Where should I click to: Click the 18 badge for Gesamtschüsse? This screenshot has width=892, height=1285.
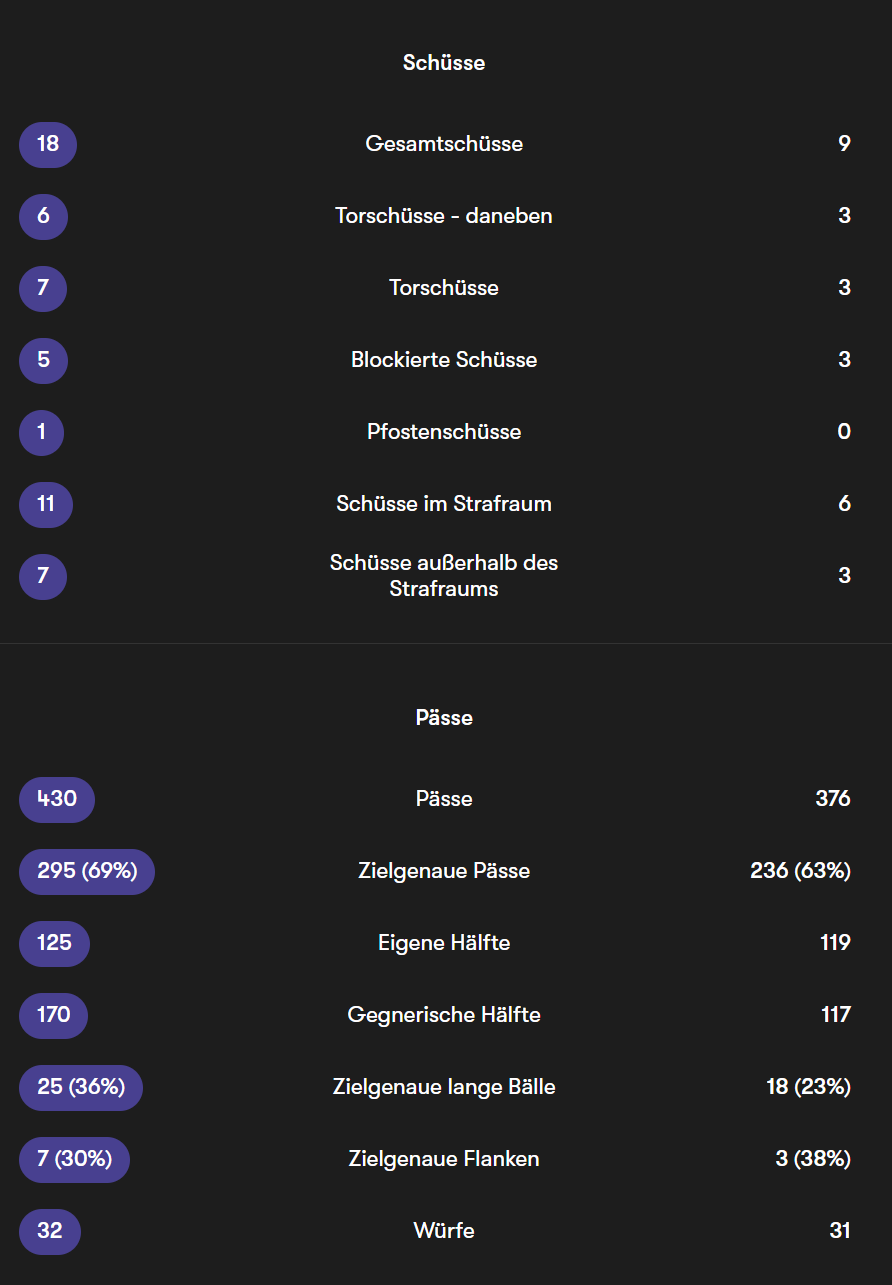click(48, 144)
